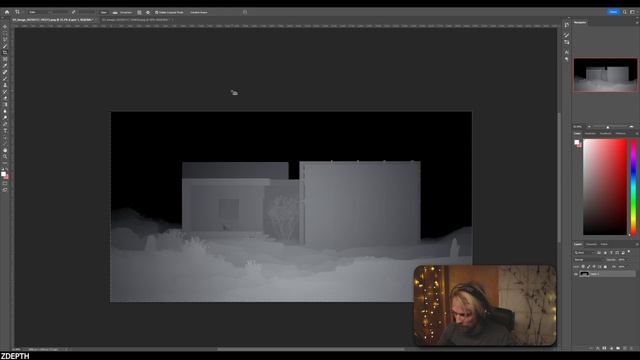Screen dimensions: 640x360
Task: Delete layer trash icon
Action: point(631,348)
